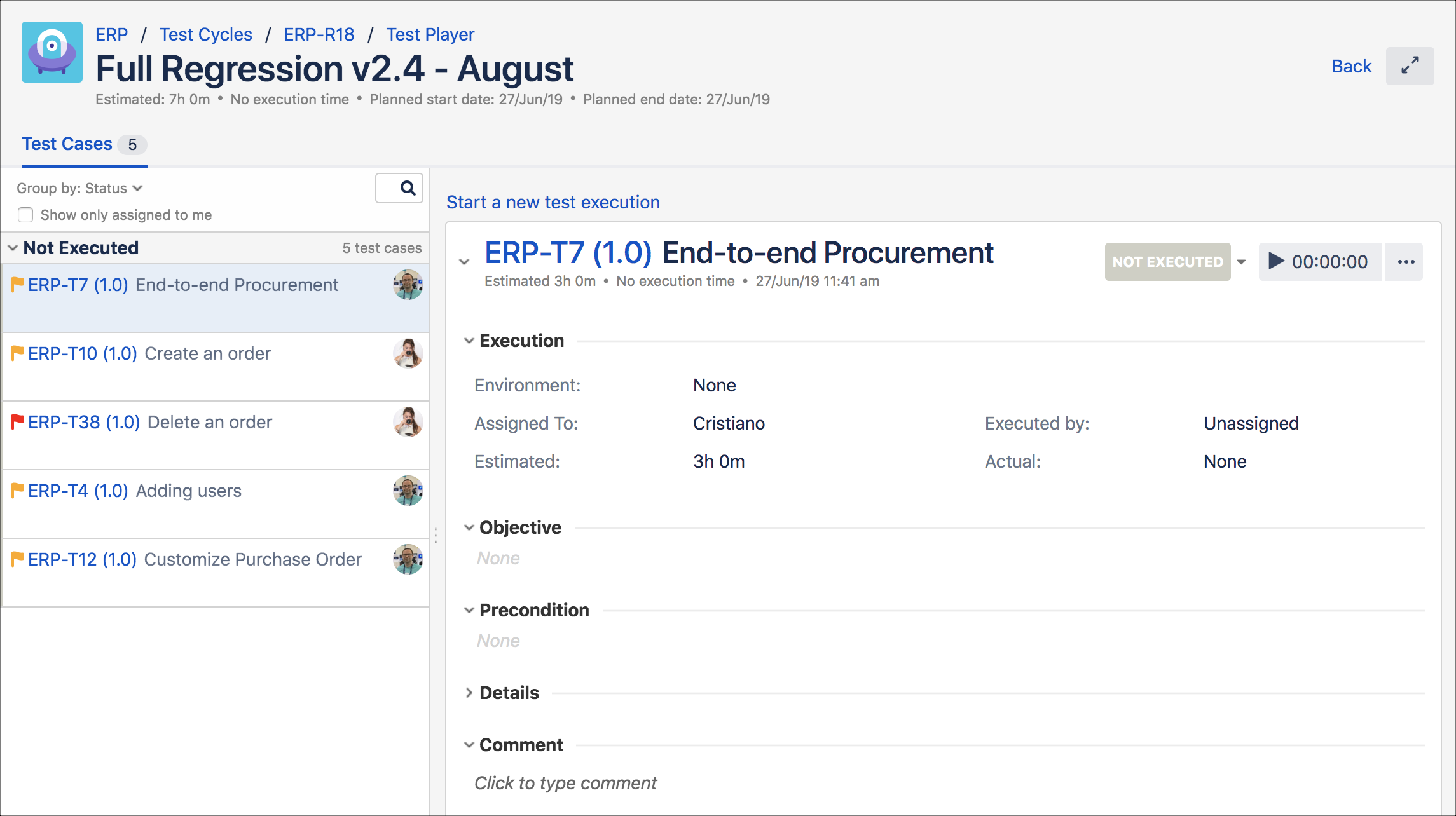This screenshot has width=1456, height=816.
Task: Collapse the Not Executed group
Action: click(x=13, y=248)
